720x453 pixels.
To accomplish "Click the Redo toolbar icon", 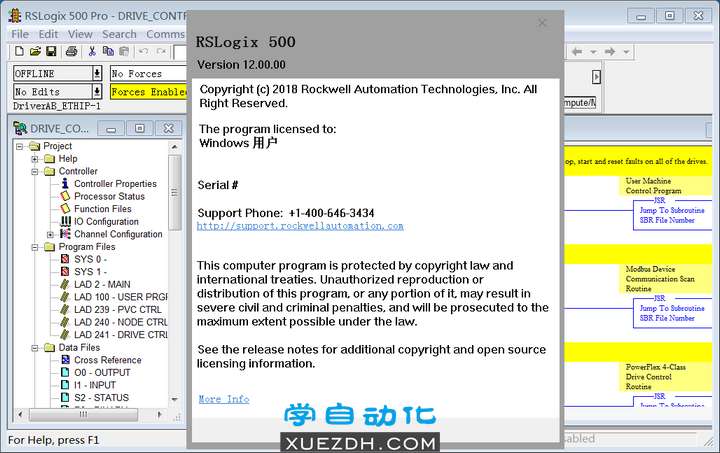I will point(161,51).
